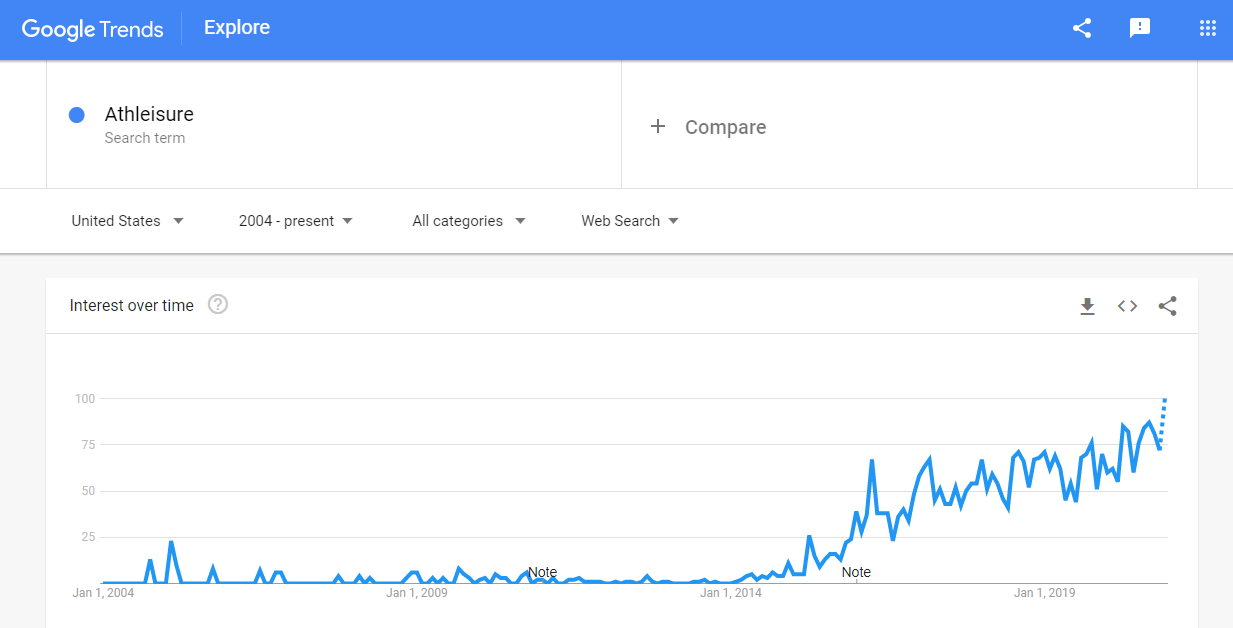The height and width of the screenshot is (628, 1233).
Task: Click the dotted forecast segment of the line
Action: (x=1163, y=420)
